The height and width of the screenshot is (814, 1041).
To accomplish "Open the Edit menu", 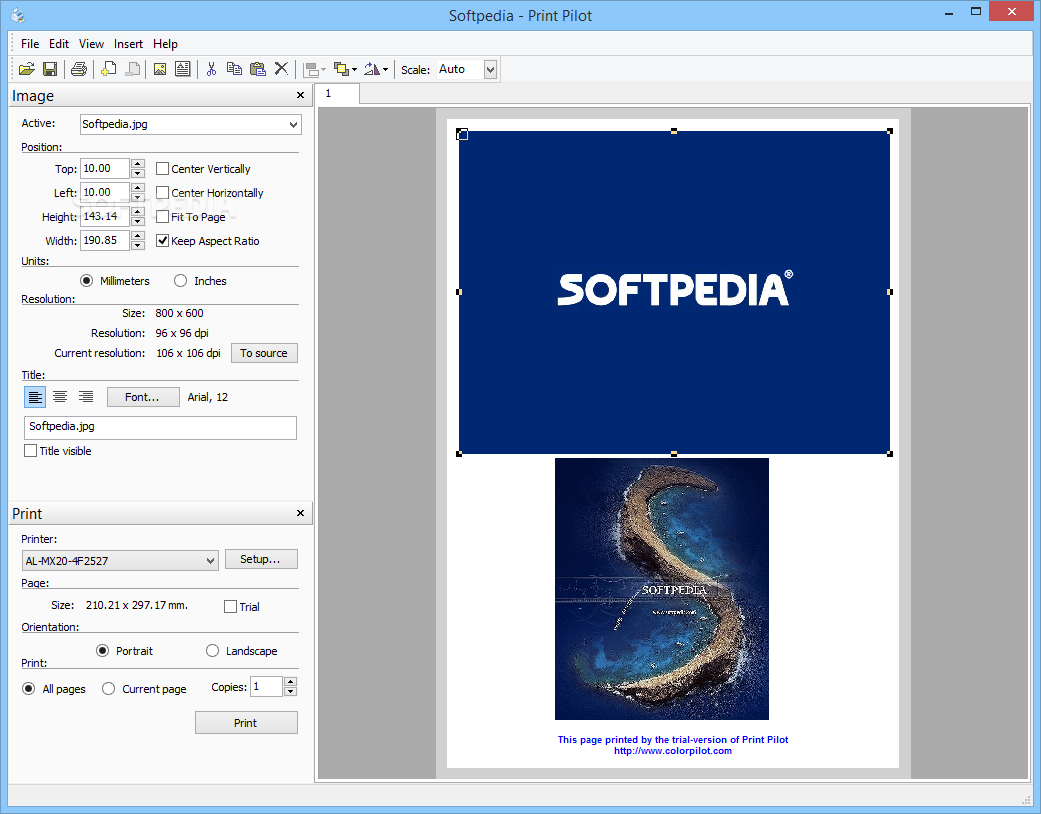I will pos(58,44).
